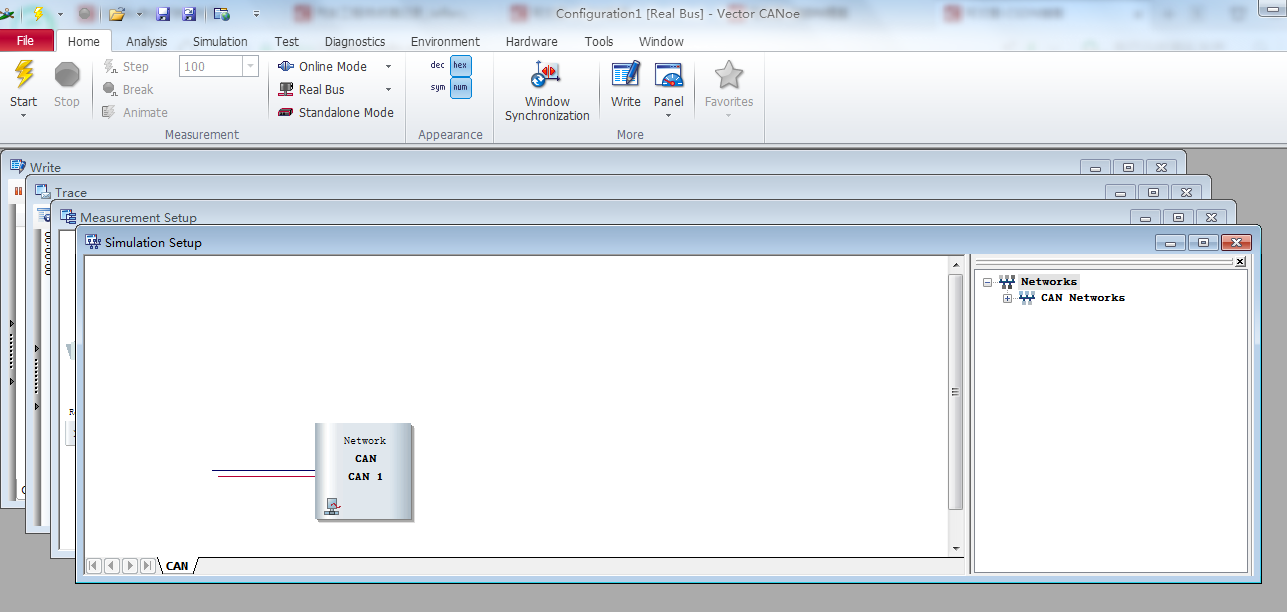Select Standalone Mode label
This screenshot has width=1287, height=612.
[x=346, y=113]
